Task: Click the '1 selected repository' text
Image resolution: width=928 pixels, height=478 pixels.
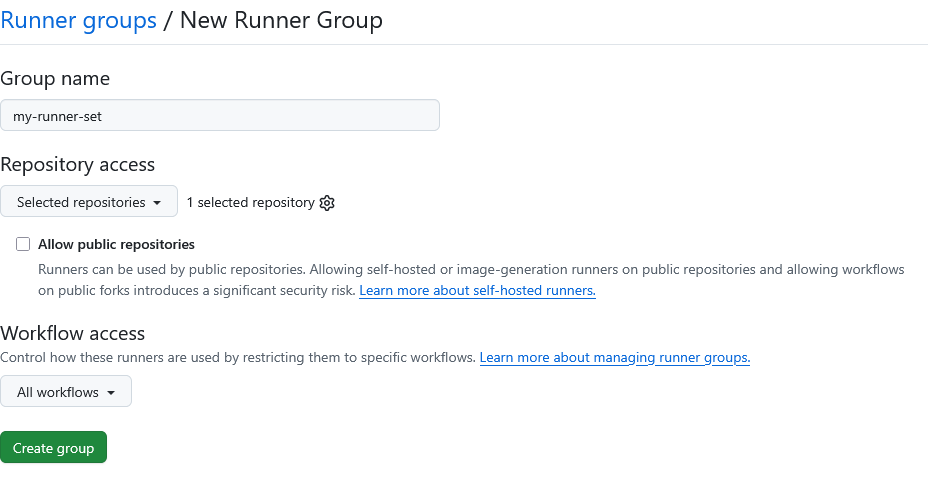Action: [x=250, y=203]
